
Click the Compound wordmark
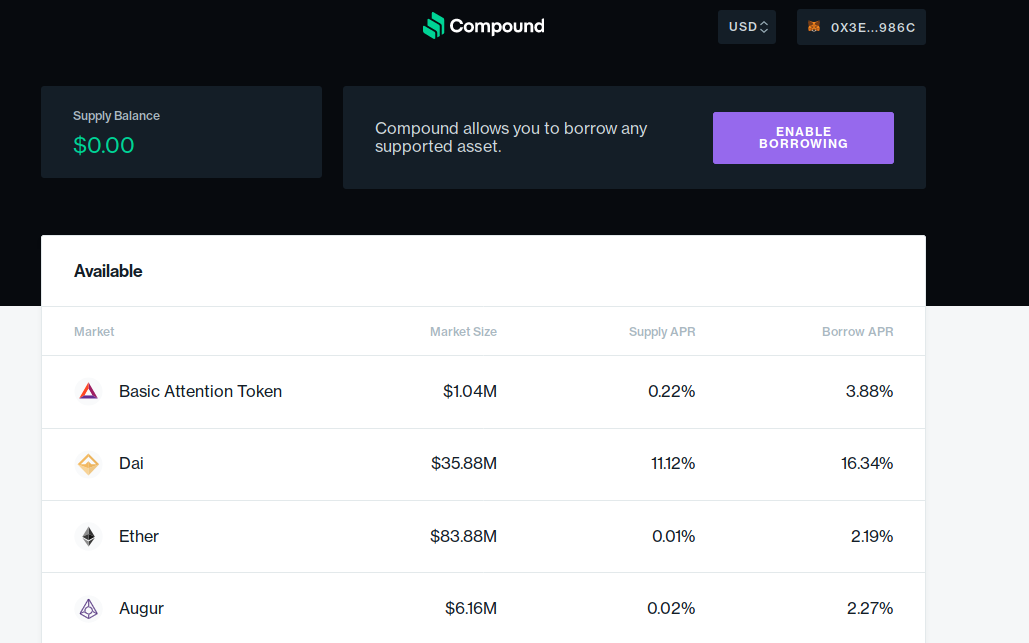tap(497, 26)
